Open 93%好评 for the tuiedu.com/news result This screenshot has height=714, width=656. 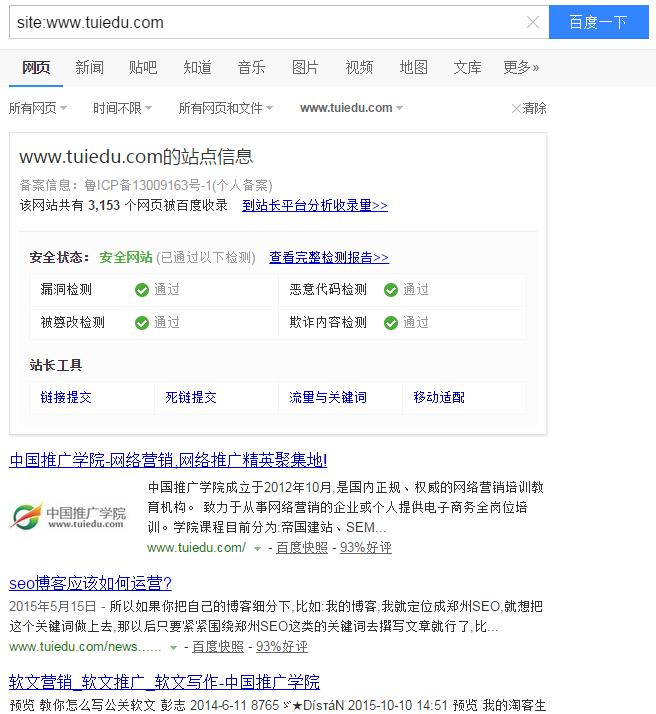282,646
